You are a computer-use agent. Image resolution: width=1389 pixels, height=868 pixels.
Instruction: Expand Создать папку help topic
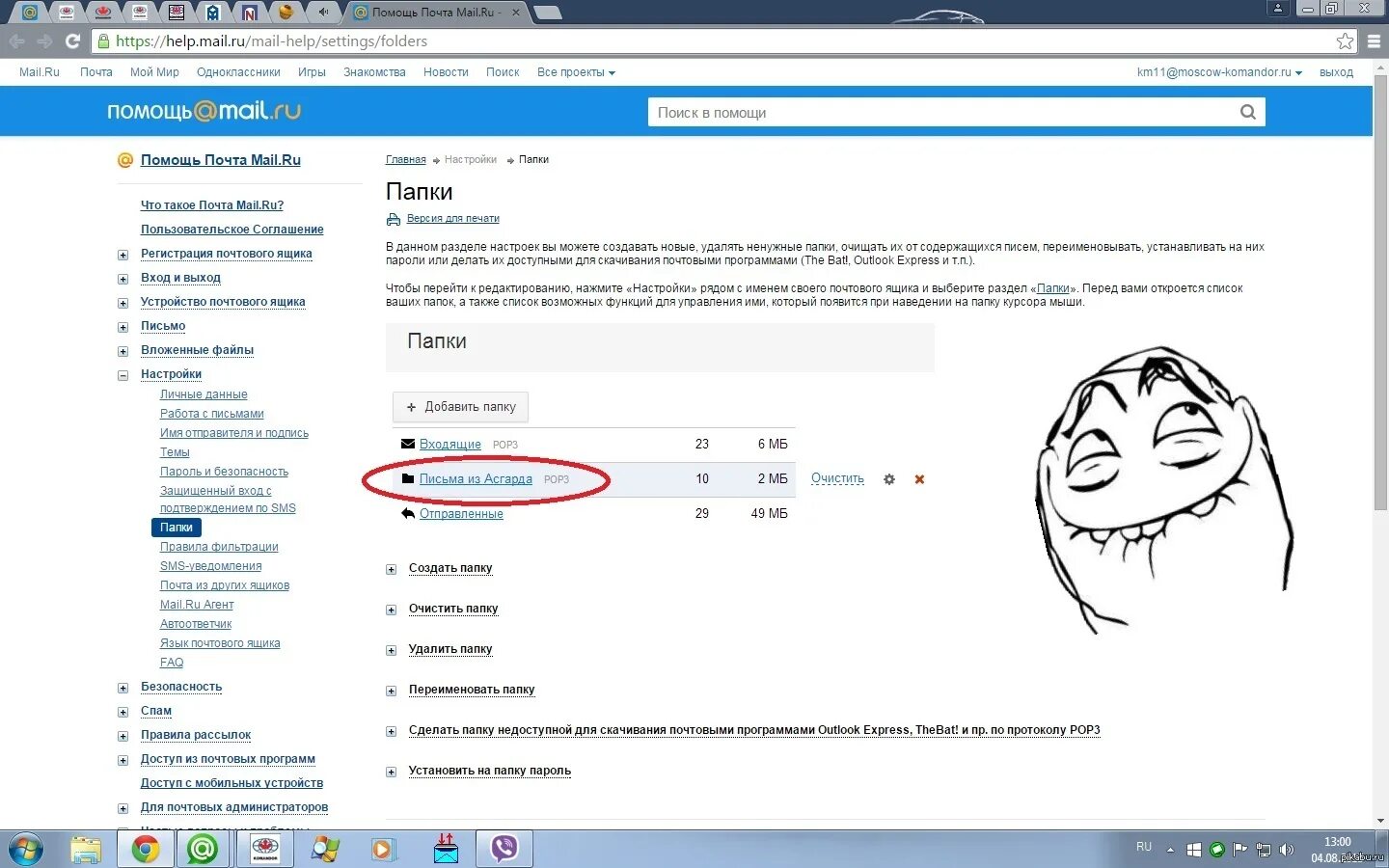(391, 569)
